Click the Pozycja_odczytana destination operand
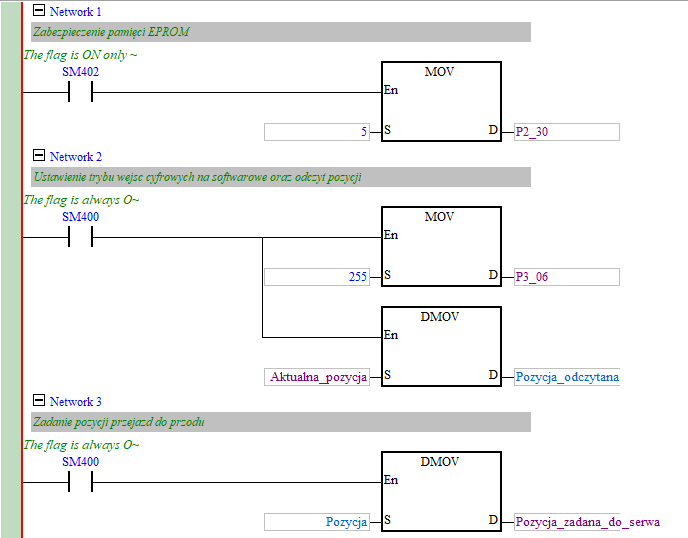 (566, 377)
